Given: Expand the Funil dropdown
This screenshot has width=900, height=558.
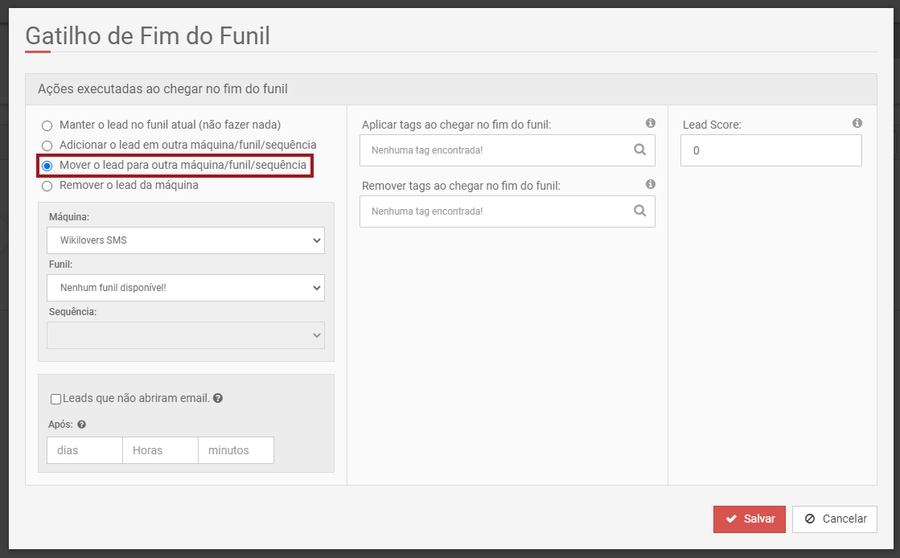Looking at the screenshot, I should pos(185,288).
